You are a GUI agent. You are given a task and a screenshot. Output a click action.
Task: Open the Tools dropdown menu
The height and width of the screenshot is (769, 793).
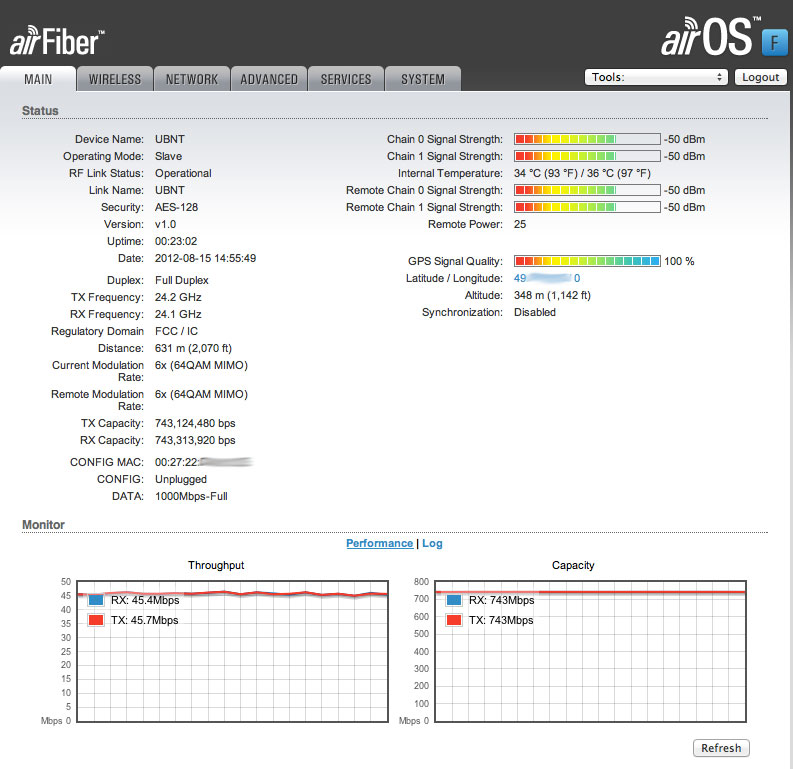656,77
